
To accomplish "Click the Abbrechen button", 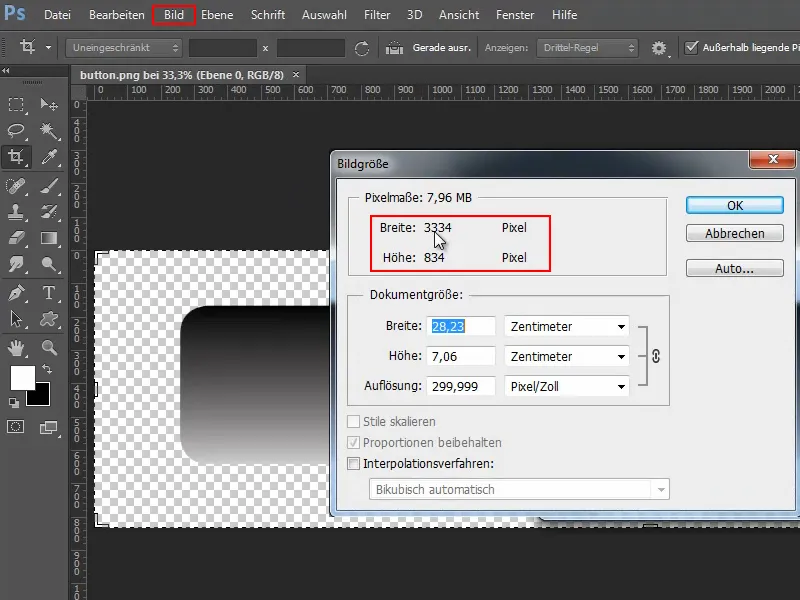I will pos(735,233).
